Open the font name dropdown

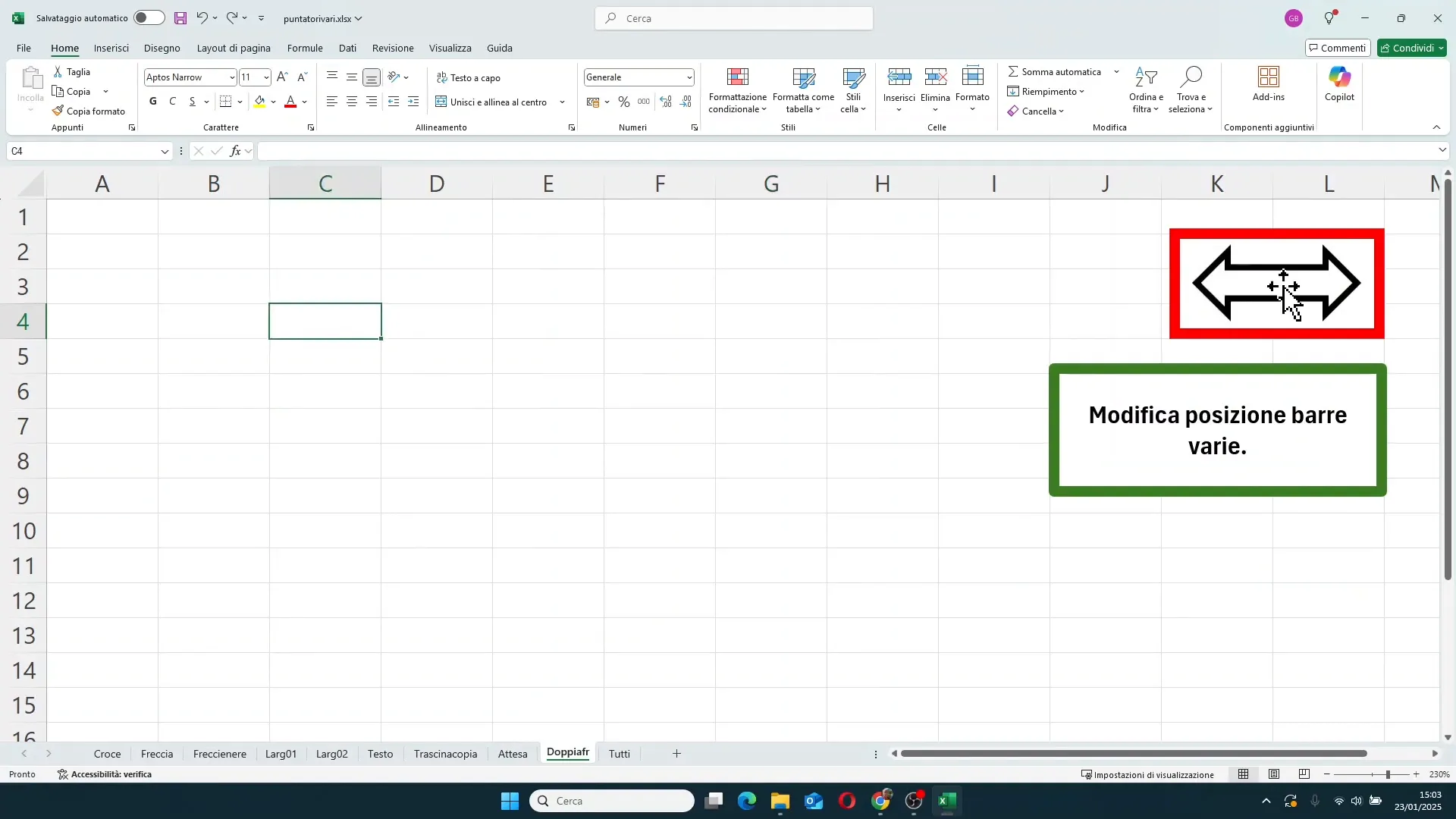click(x=232, y=77)
